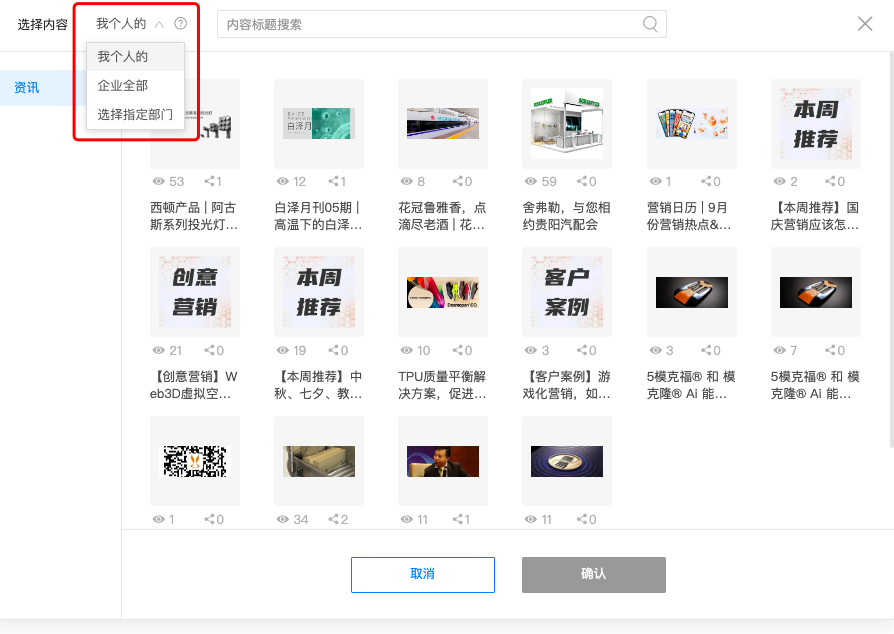This screenshot has height=634, width=894.
Task: Click the help question mark icon beside 我个人的
Action: click(x=181, y=24)
